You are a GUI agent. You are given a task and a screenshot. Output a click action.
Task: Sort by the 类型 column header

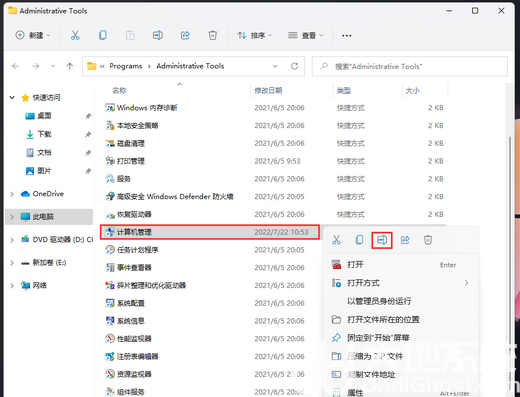click(x=344, y=90)
